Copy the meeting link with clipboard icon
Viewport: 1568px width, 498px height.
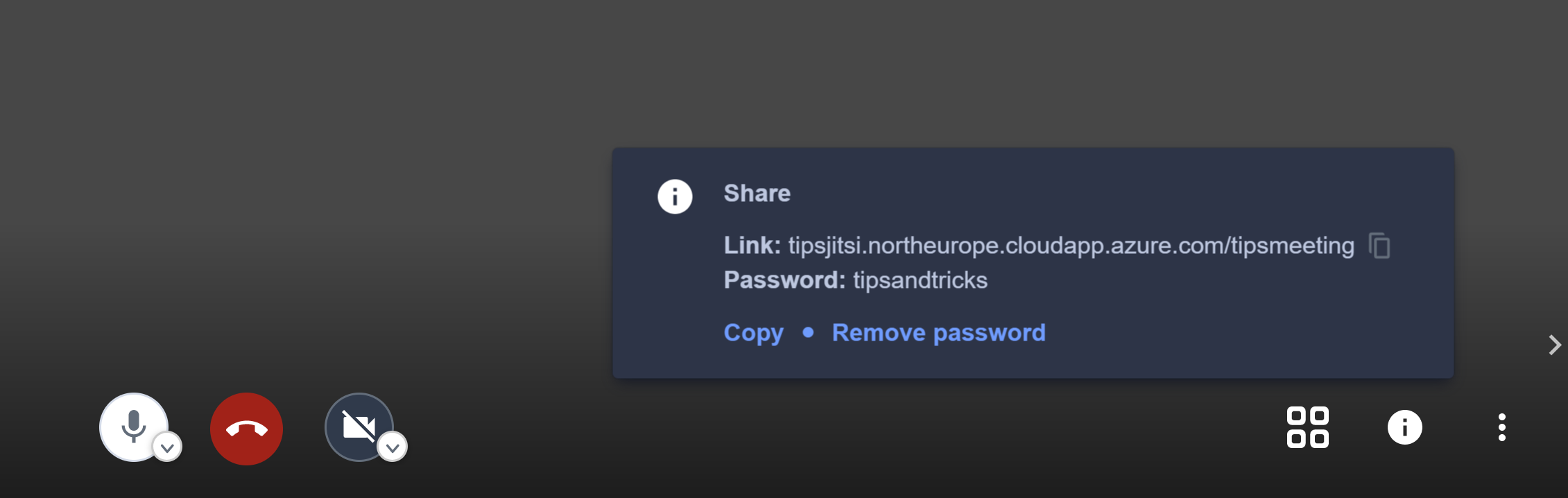(x=1379, y=246)
